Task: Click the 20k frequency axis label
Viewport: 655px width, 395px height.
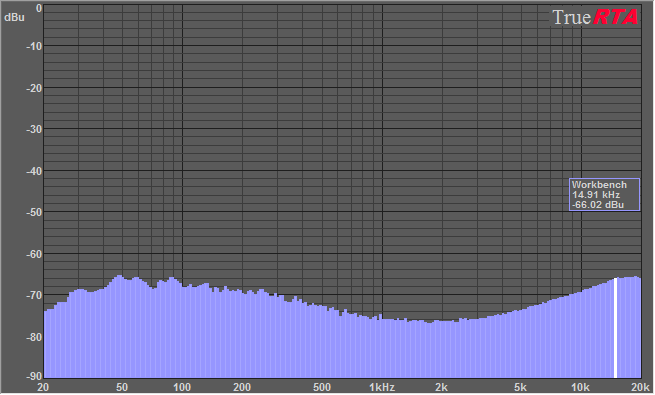Action: (x=640, y=387)
